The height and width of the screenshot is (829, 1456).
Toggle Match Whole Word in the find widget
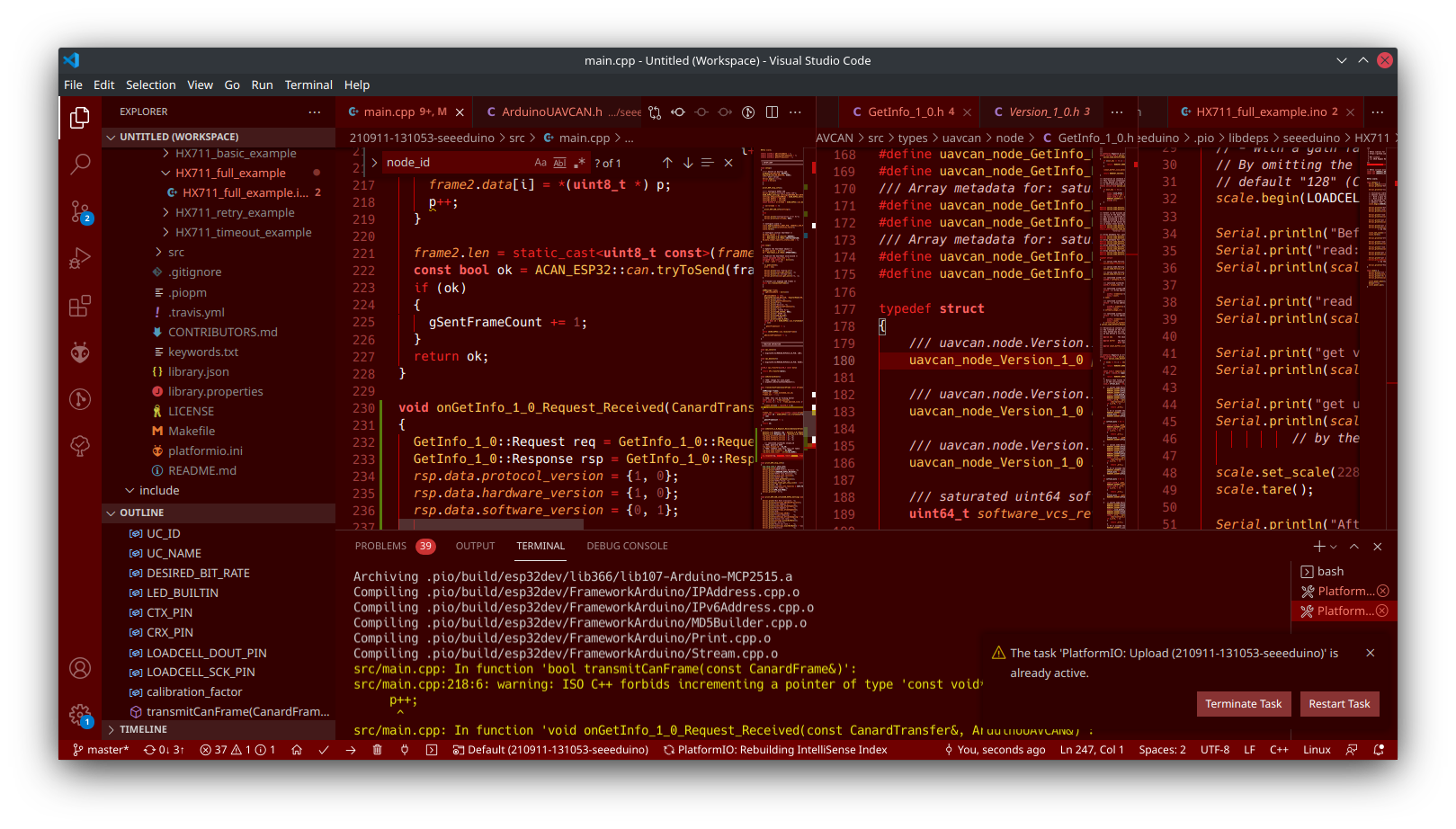(x=559, y=163)
